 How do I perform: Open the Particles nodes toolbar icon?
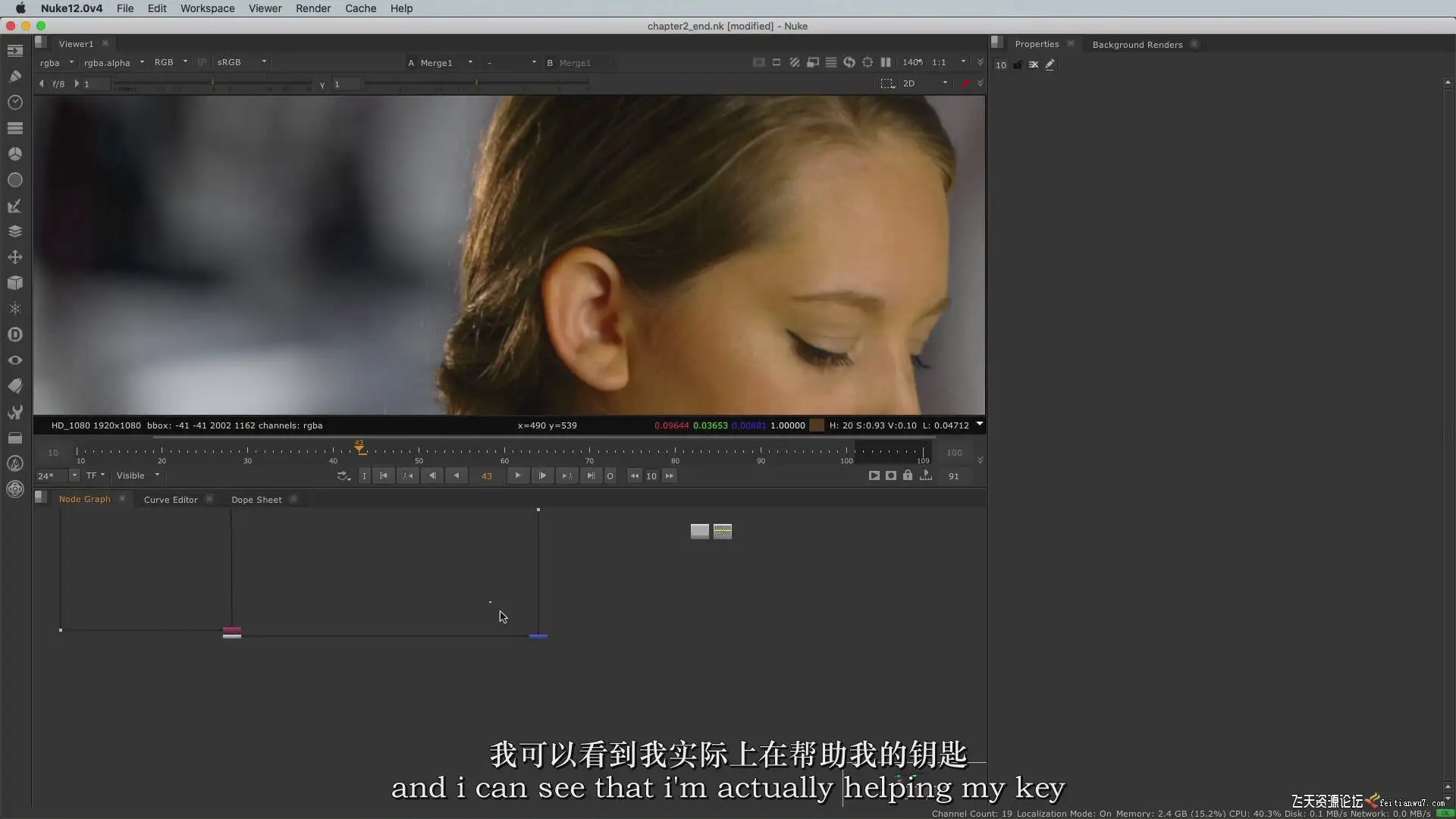[15, 309]
